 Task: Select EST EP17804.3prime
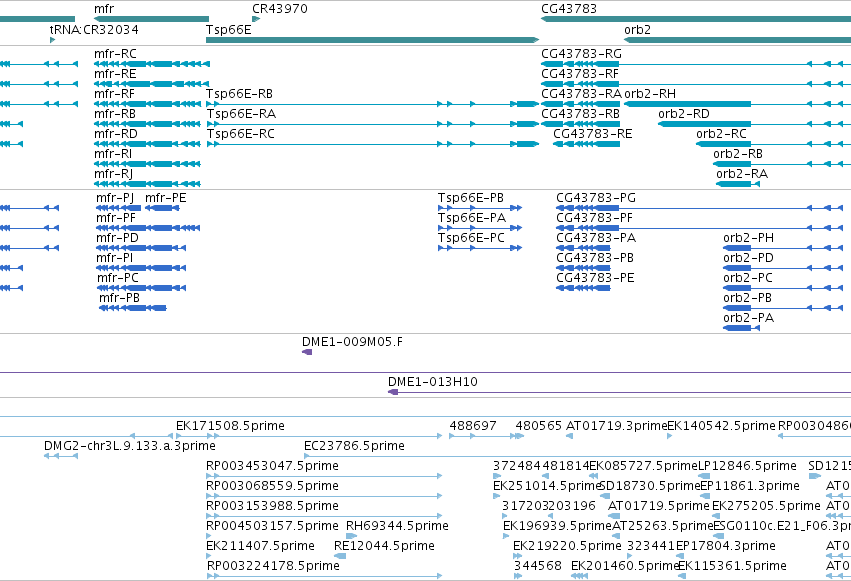coord(680,556)
